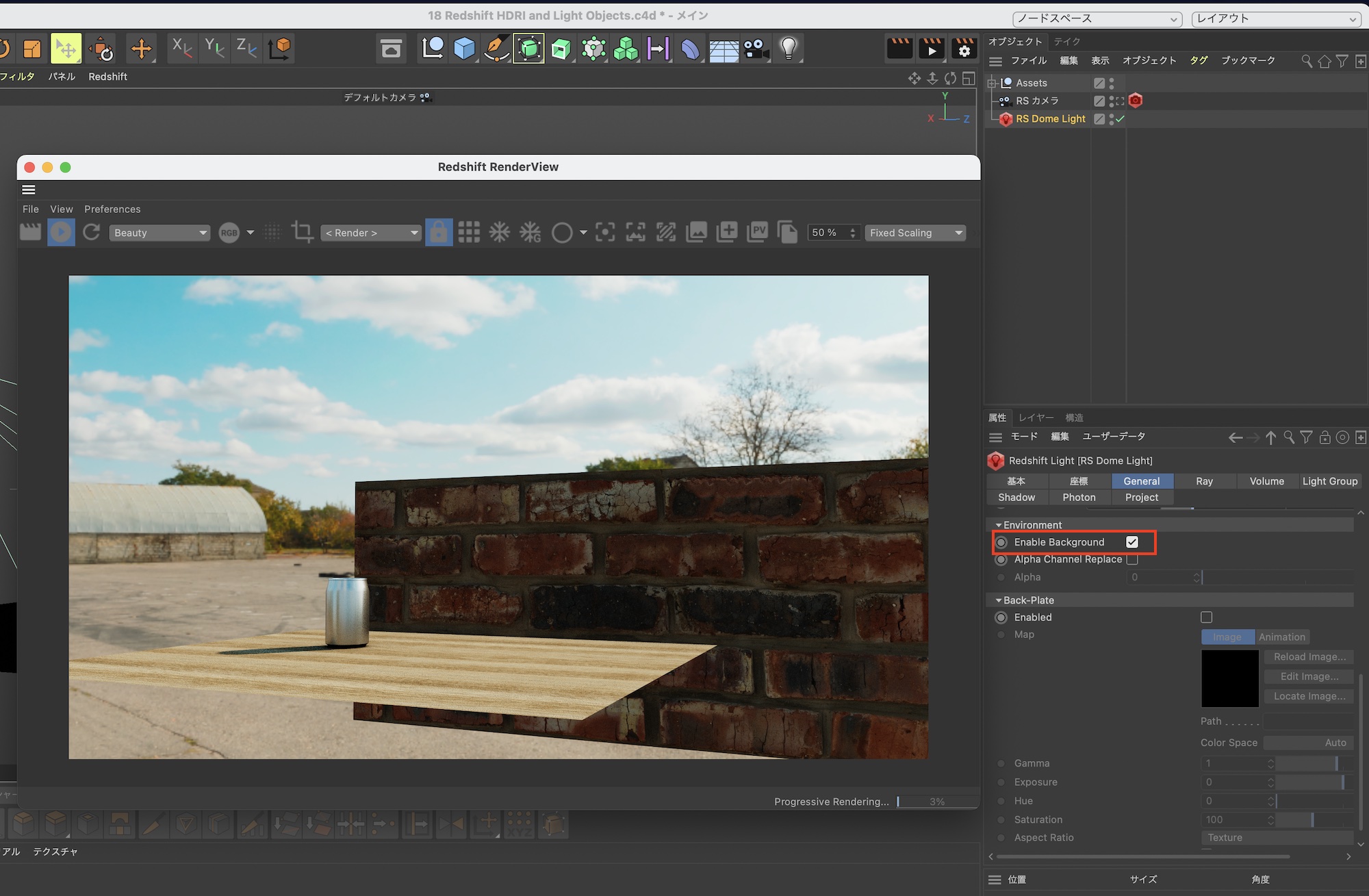Click the Animation button under Map

(1281, 637)
